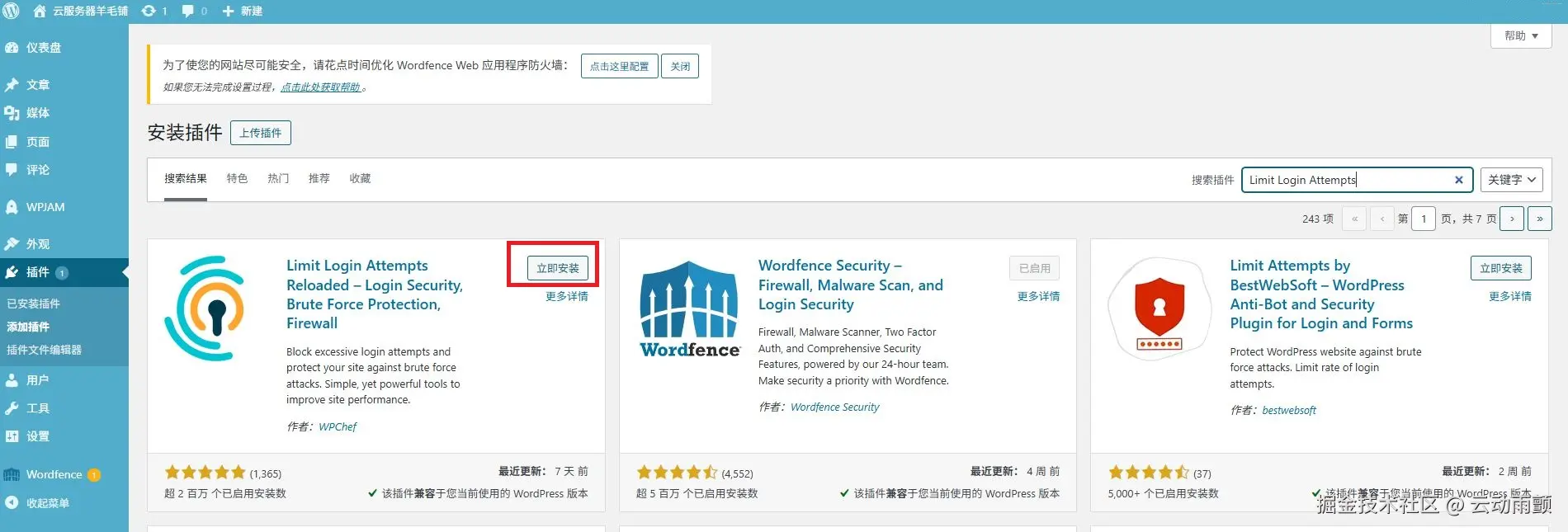Click the 页面 pages icon in sidebar
The height and width of the screenshot is (532, 1568).
pos(12,142)
